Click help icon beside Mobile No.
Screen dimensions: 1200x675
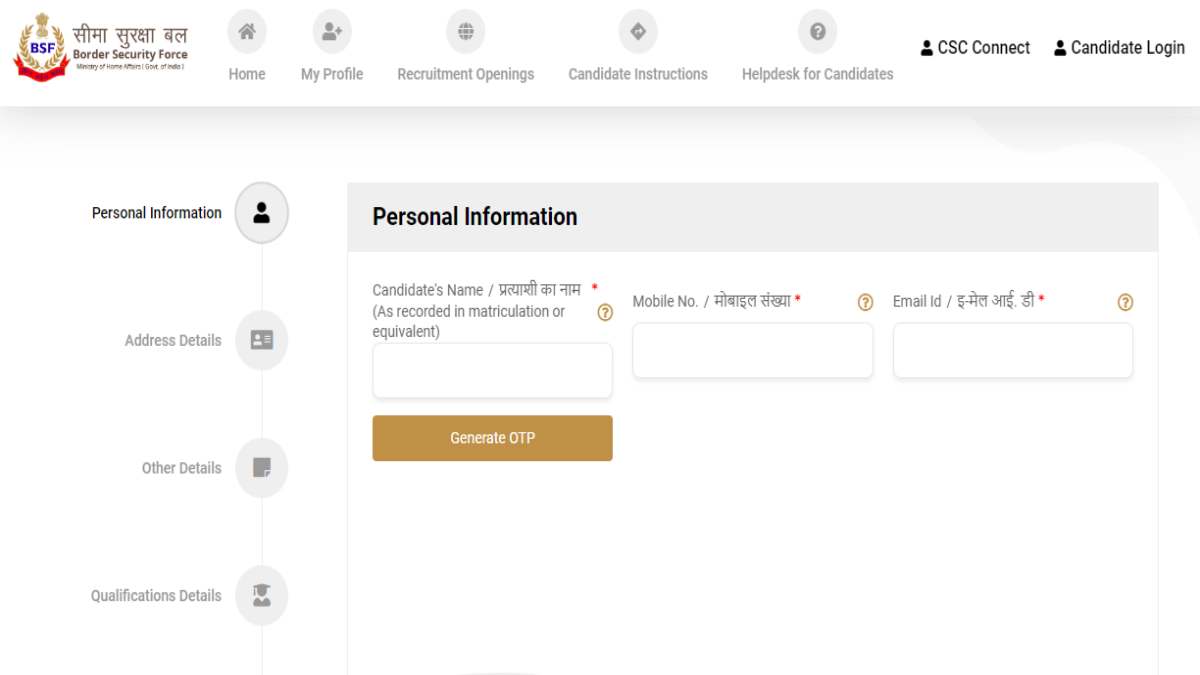click(866, 302)
